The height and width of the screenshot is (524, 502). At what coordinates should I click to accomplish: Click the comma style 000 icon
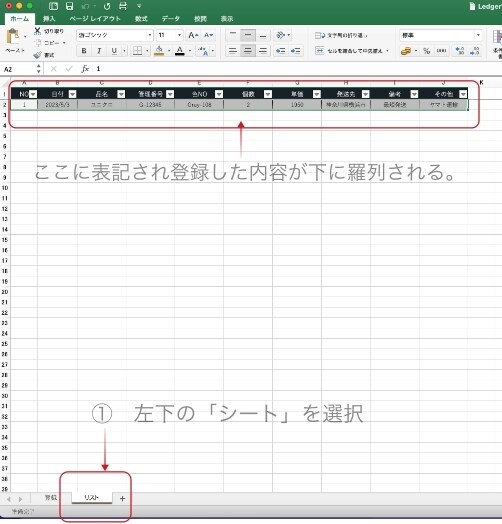[441, 51]
